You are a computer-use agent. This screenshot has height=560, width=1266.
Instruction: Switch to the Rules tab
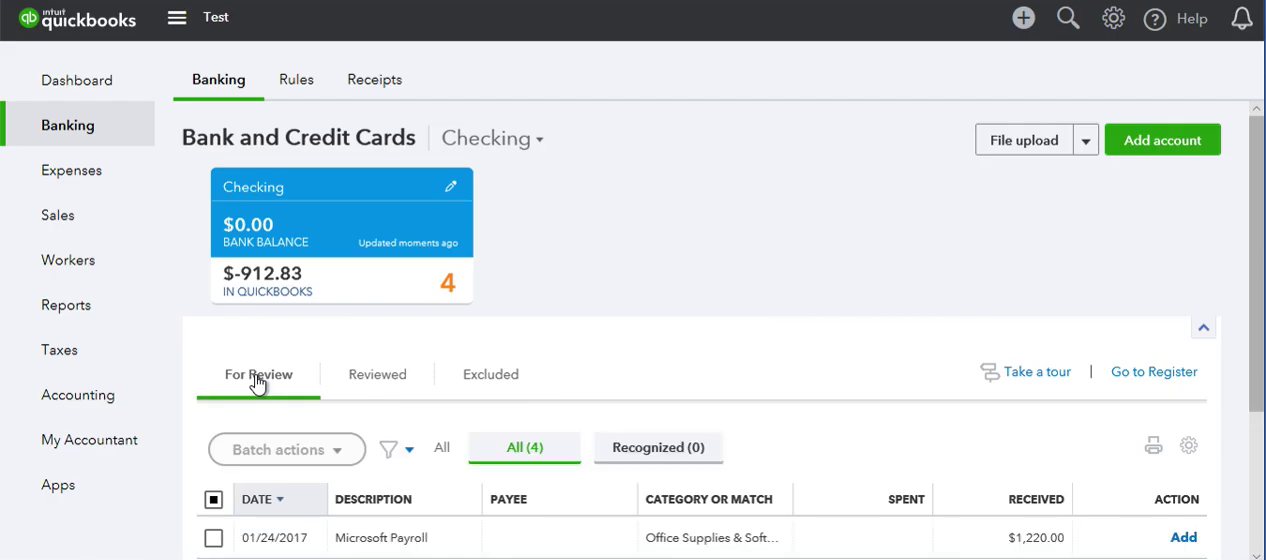click(296, 80)
